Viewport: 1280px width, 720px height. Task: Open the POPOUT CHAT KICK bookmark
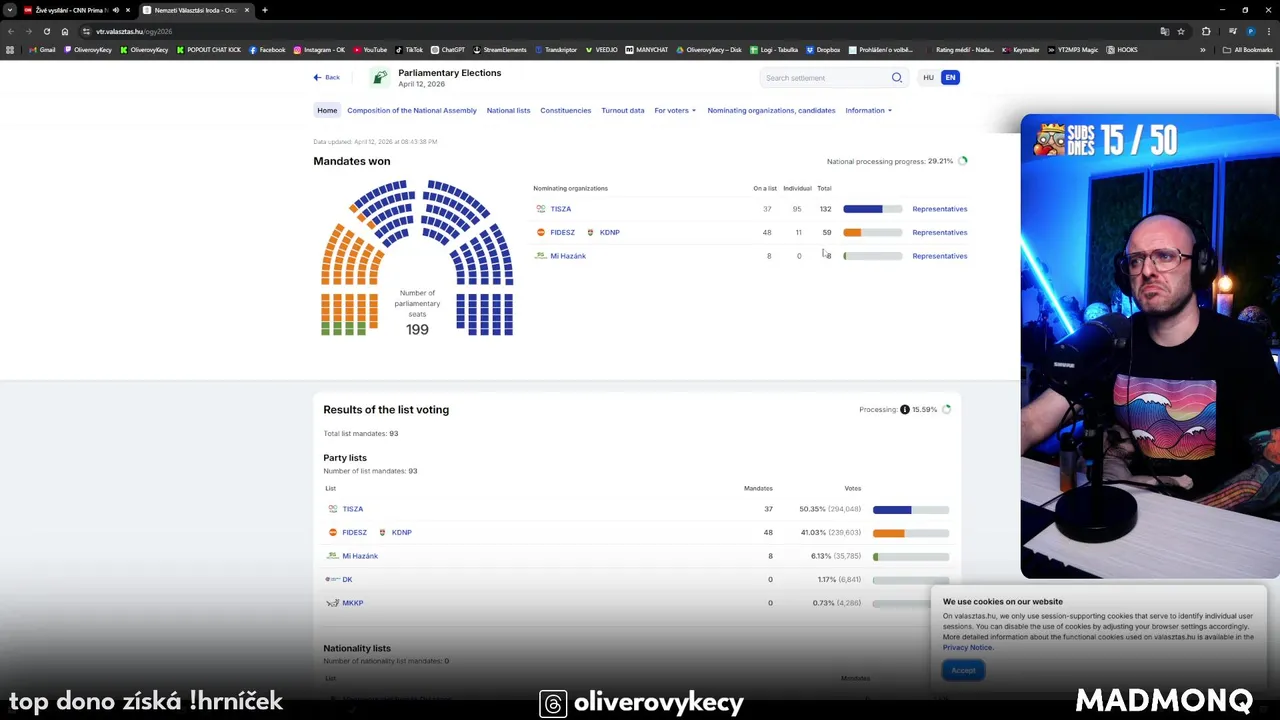pos(209,50)
